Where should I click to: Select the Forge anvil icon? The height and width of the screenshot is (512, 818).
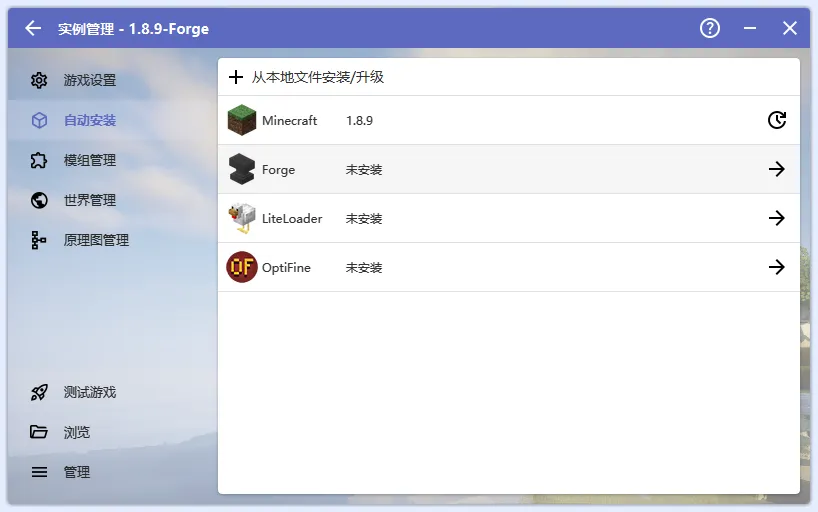[242, 169]
